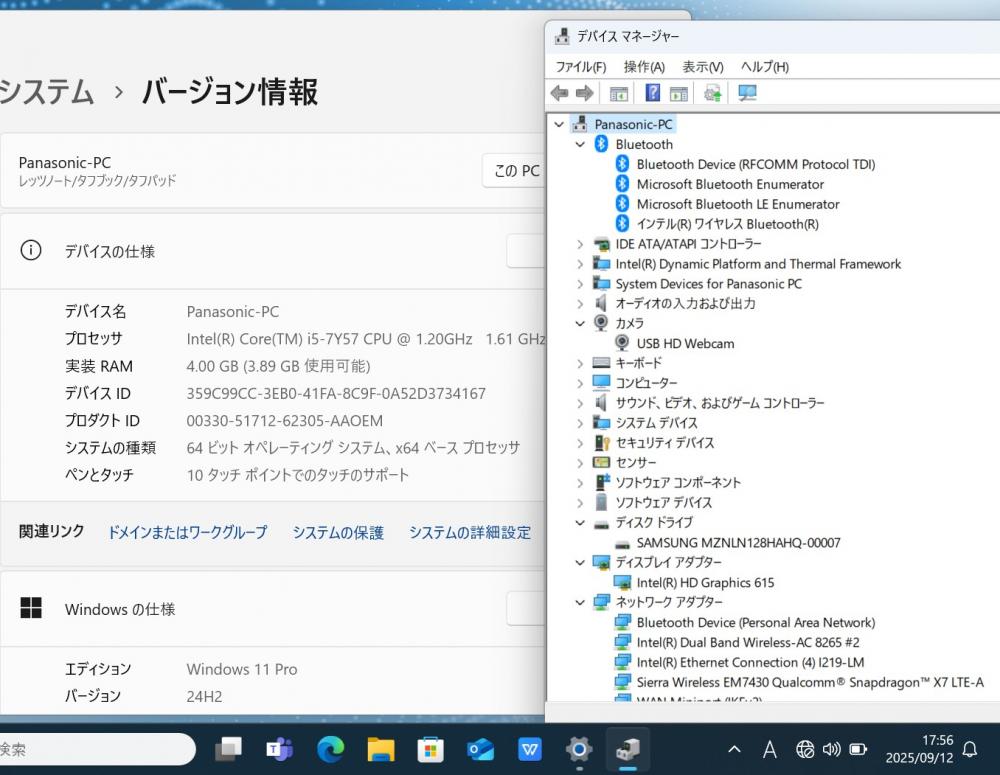This screenshot has height=775, width=1000.
Task: Open Microsoft Teams from the taskbar
Action: [279, 749]
